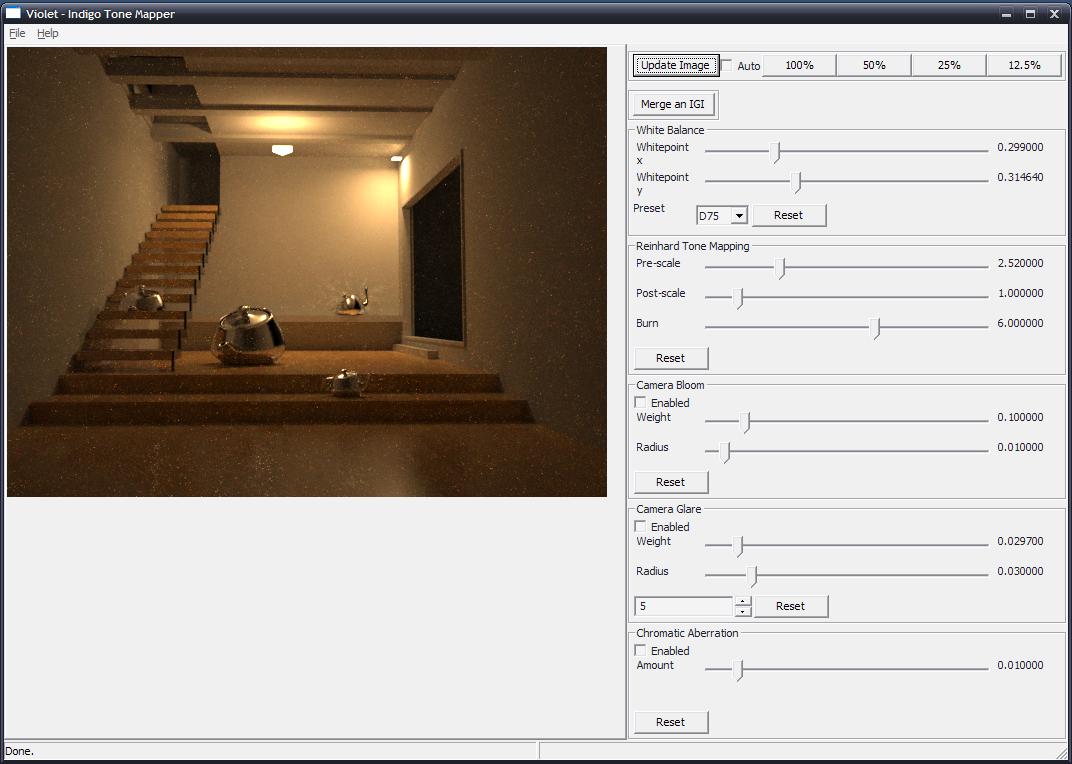
Task: Click the Update Image button
Action: click(x=675, y=65)
